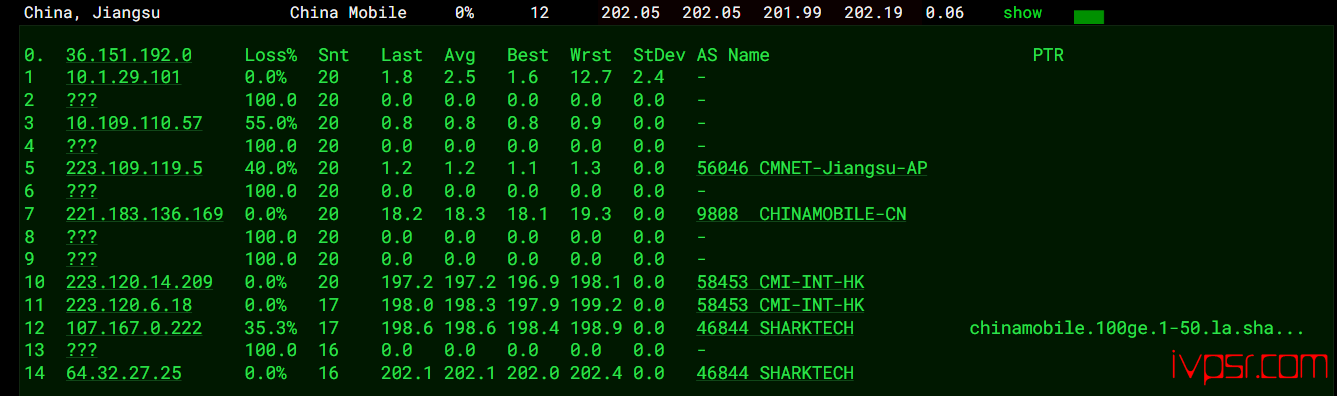Click the PTR column header
This screenshot has width=1337, height=396.
click(x=1048, y=56)
